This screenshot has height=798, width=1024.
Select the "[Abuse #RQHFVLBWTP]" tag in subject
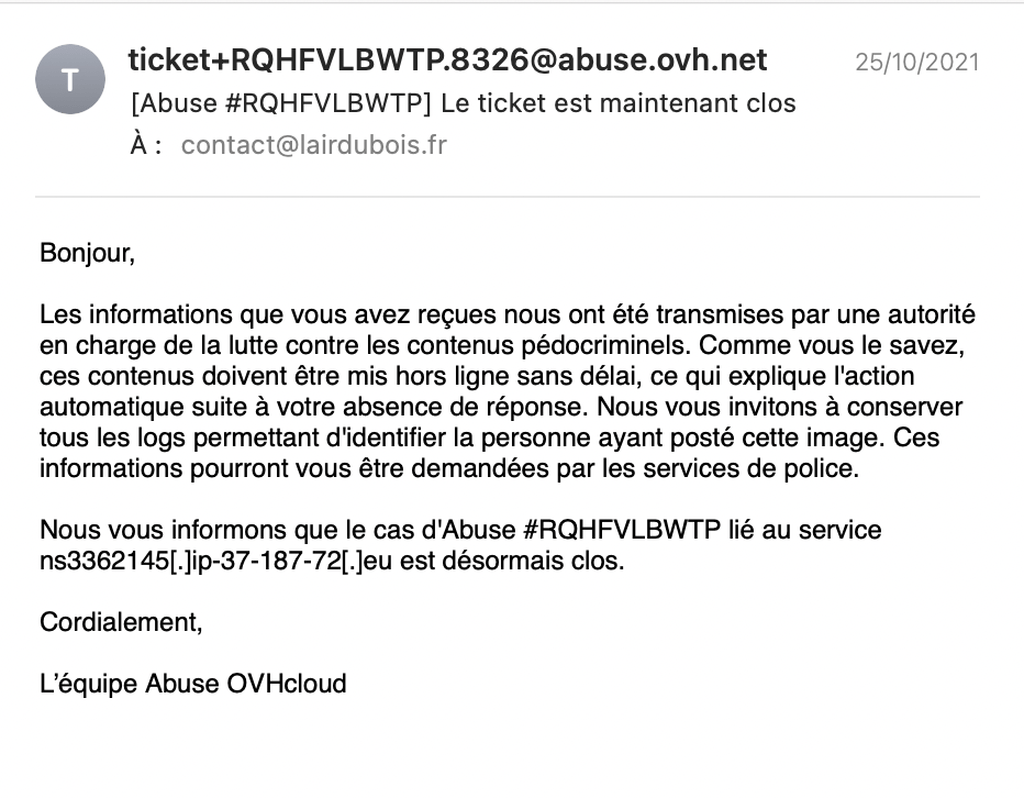coord(281,103)
